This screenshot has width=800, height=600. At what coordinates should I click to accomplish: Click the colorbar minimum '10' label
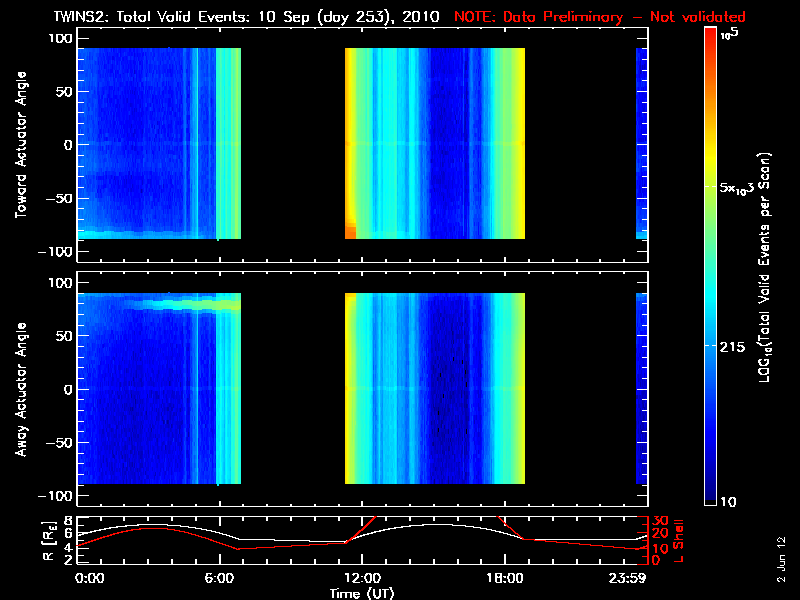(728, 502)
